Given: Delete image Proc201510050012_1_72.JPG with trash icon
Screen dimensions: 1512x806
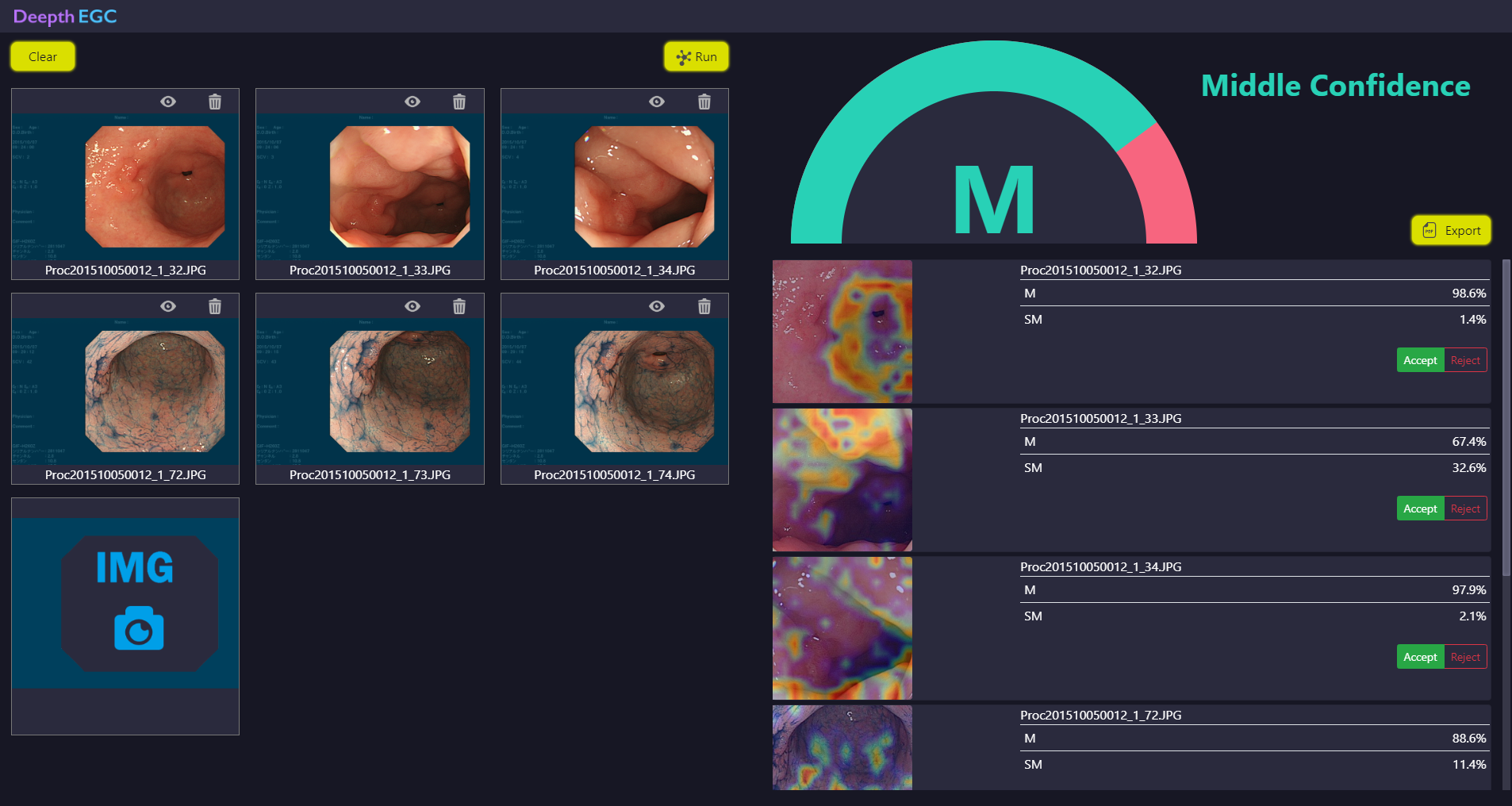Looking at the screenshot, I should pos(215,306).
